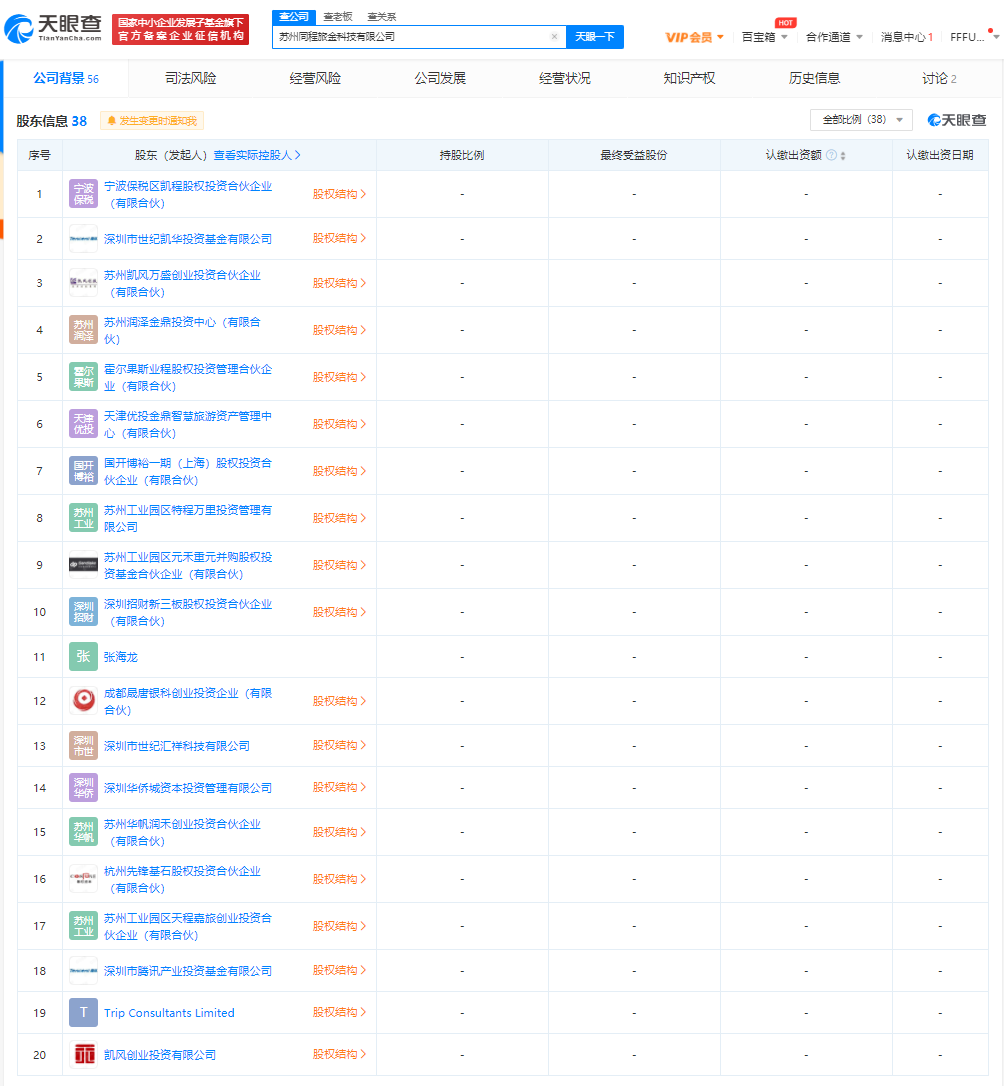Open 股权结构 for 苏州华帆润禾创业投资合伙企业

point(339,832)
